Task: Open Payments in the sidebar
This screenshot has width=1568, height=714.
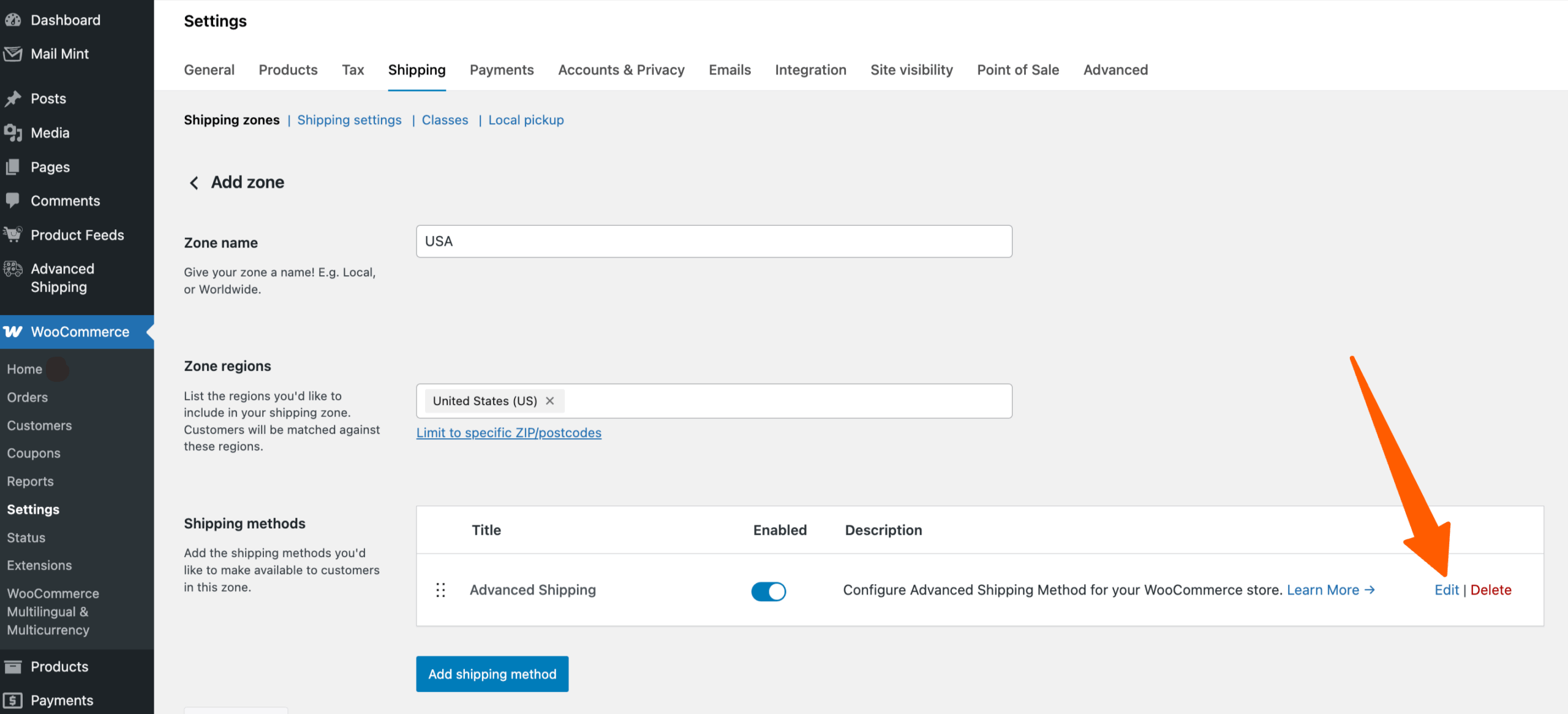Action: [62, 700]
